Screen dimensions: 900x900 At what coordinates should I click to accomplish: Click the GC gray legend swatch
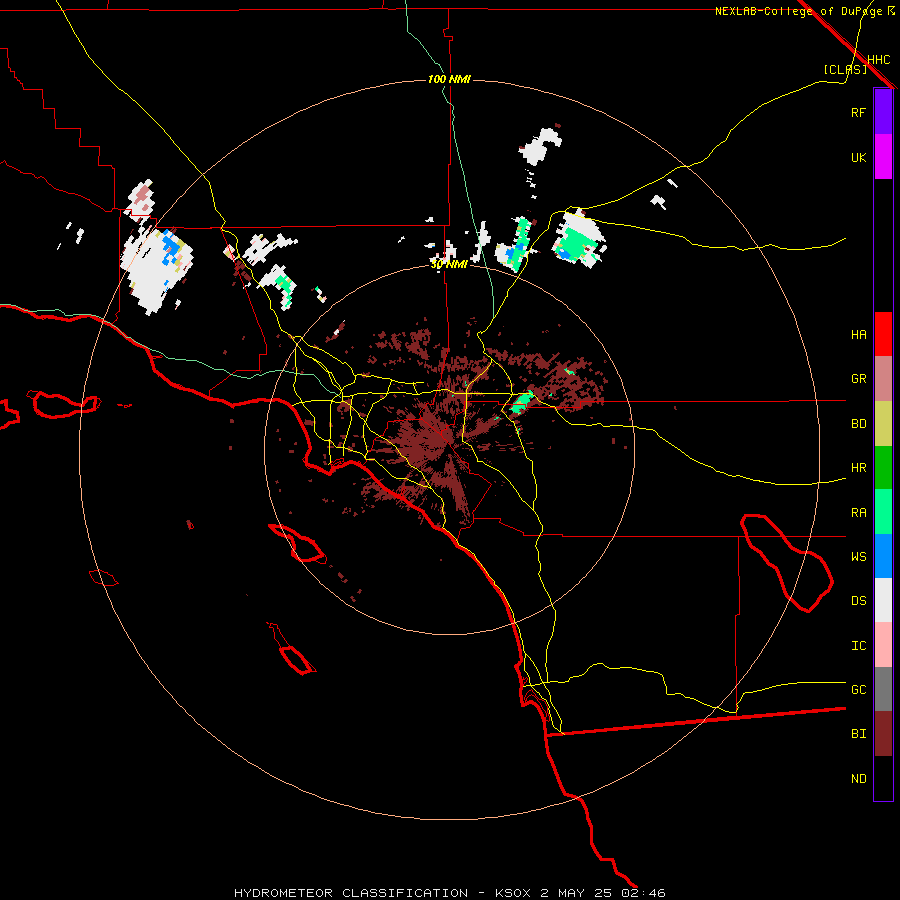883,689
